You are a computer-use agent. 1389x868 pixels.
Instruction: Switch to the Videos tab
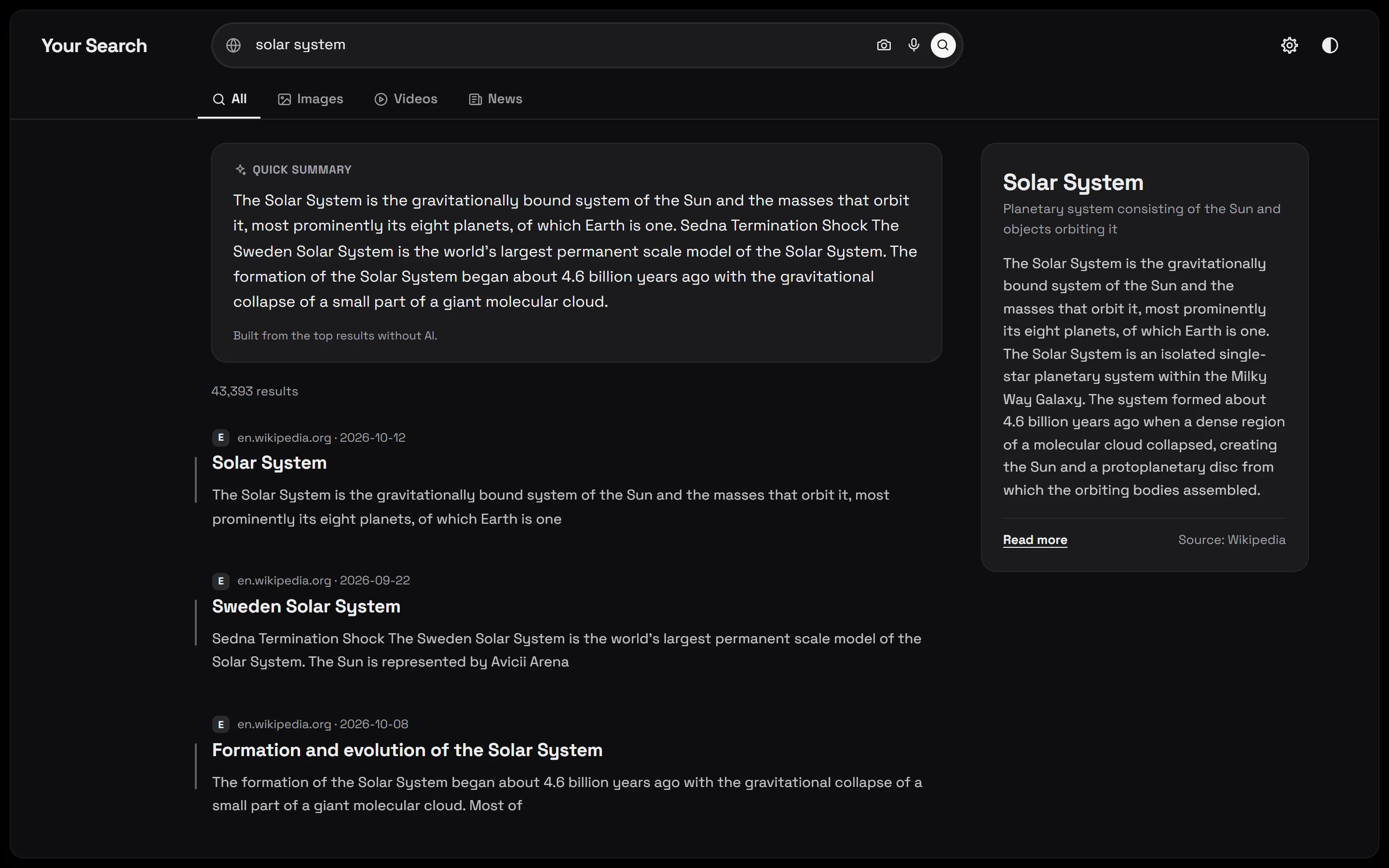(x=406, y=99)
